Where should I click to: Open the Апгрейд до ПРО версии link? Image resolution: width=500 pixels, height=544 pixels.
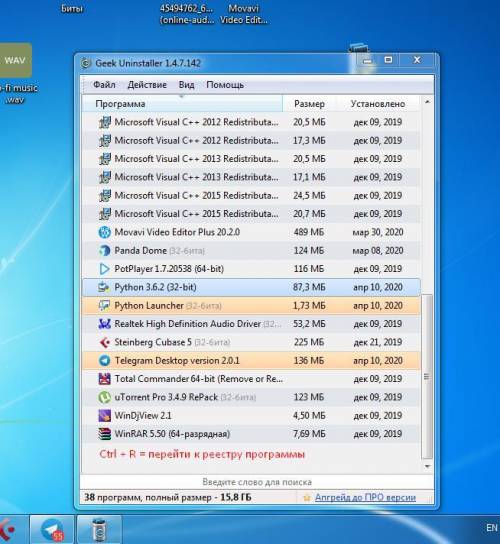365,498
